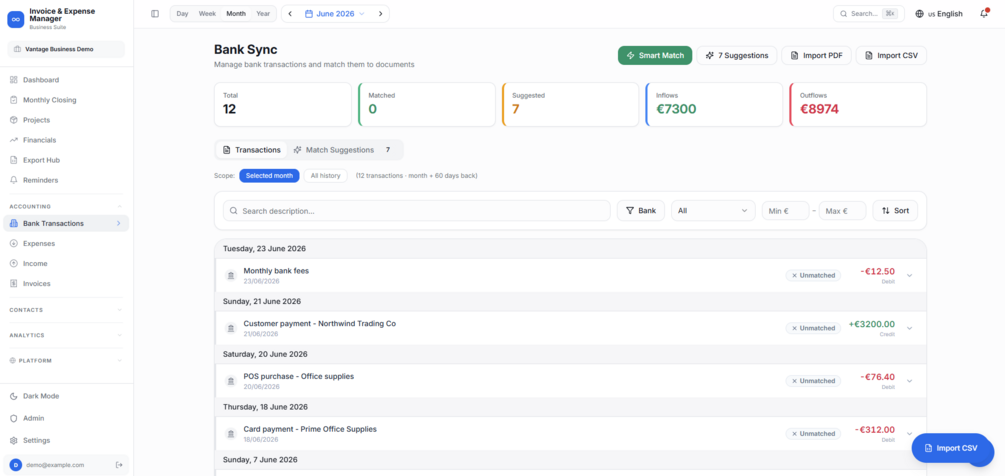Click the Min € amount field
The height and width of the screenshot is (476, 1005).
785,210
